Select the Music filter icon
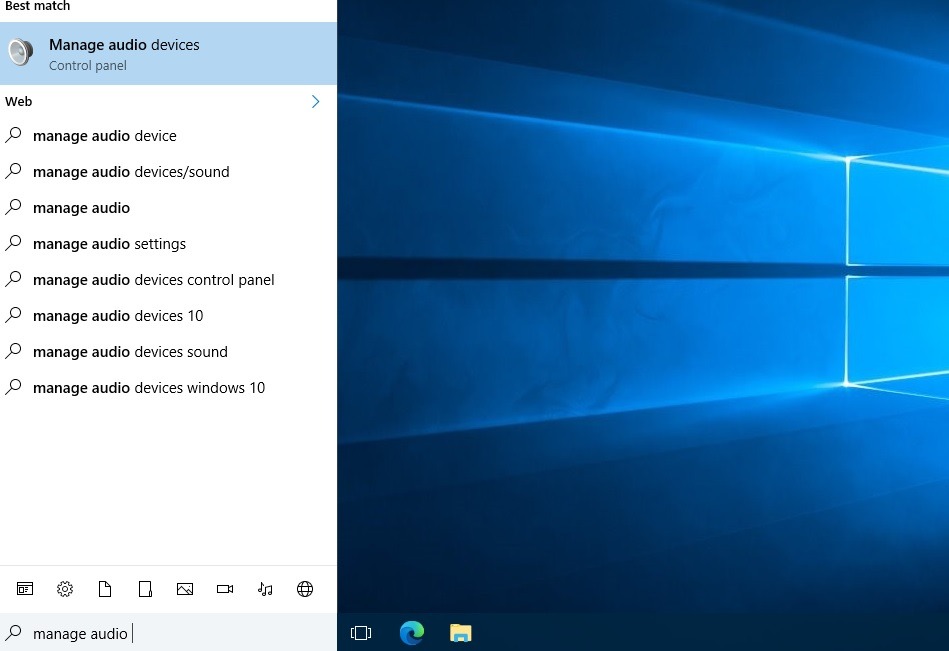The height and width of the screenshot is (651, 949). pos(265,589)
